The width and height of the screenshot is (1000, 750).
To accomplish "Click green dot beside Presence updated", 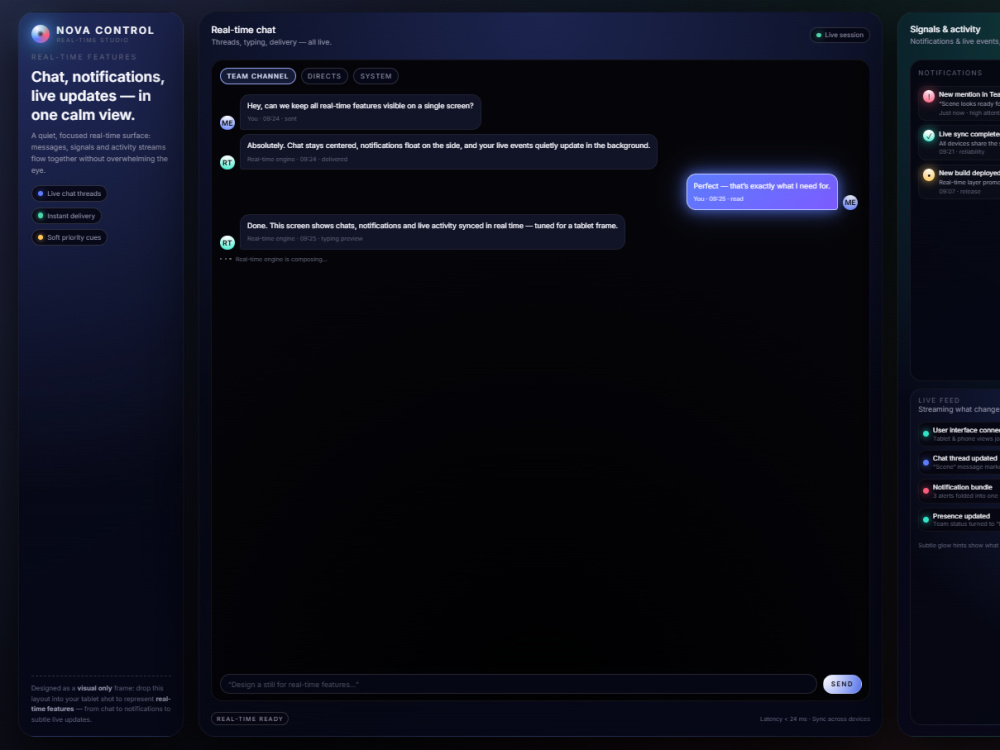I will click(x=925, y=520).
